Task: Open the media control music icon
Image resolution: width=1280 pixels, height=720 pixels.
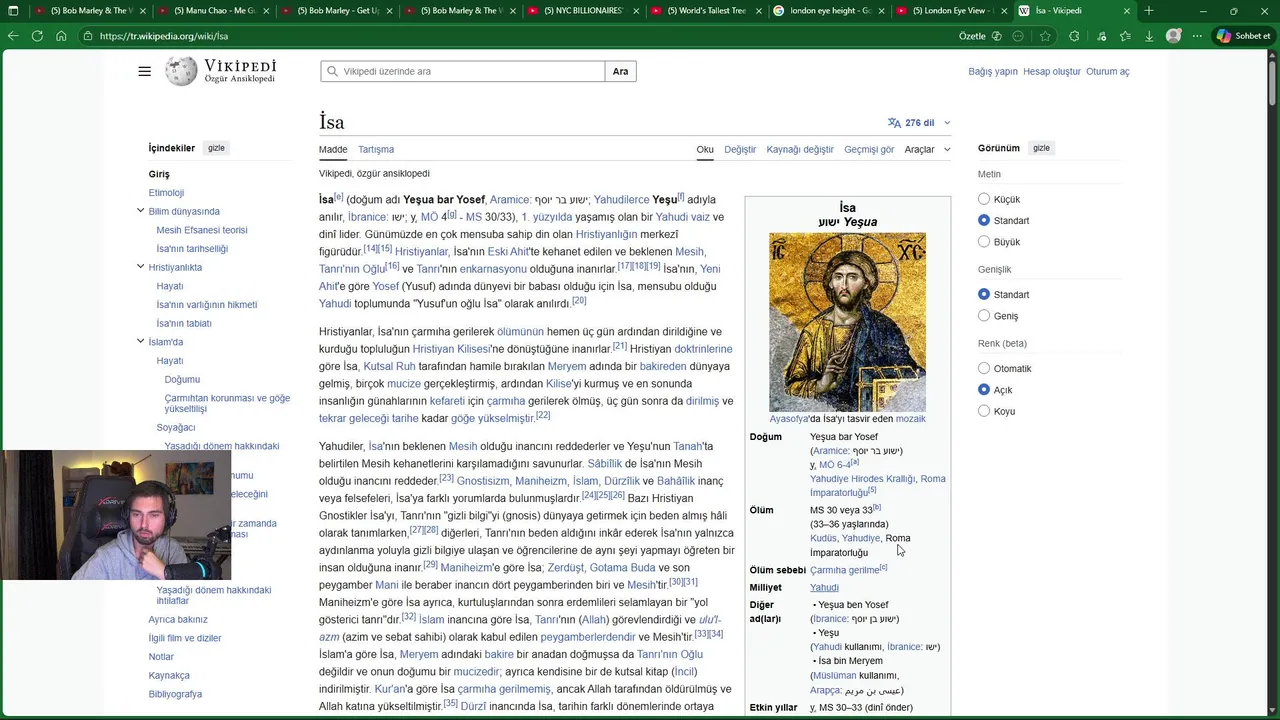Action: pos(1101,36)
